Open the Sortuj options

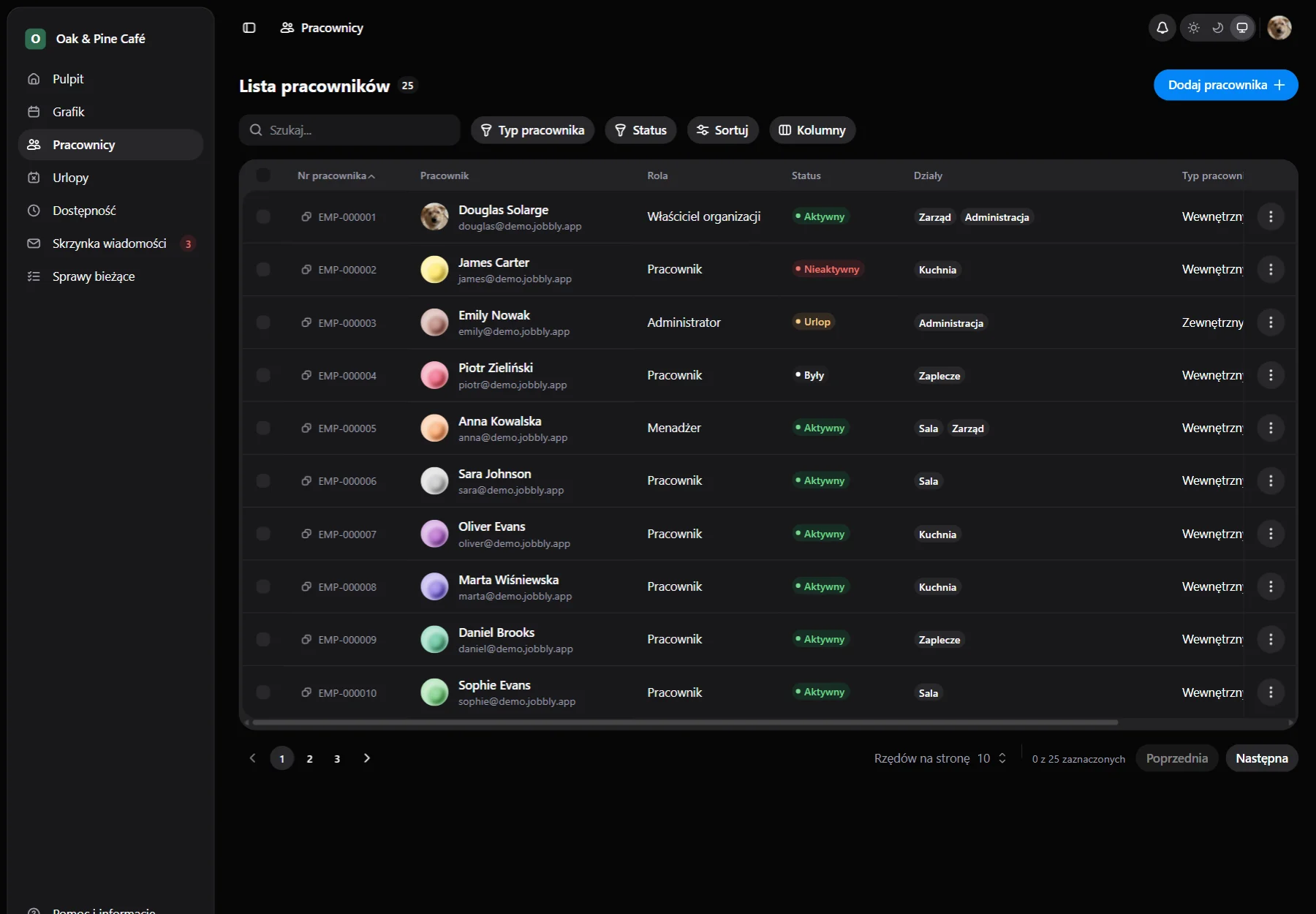coord(722,130)
